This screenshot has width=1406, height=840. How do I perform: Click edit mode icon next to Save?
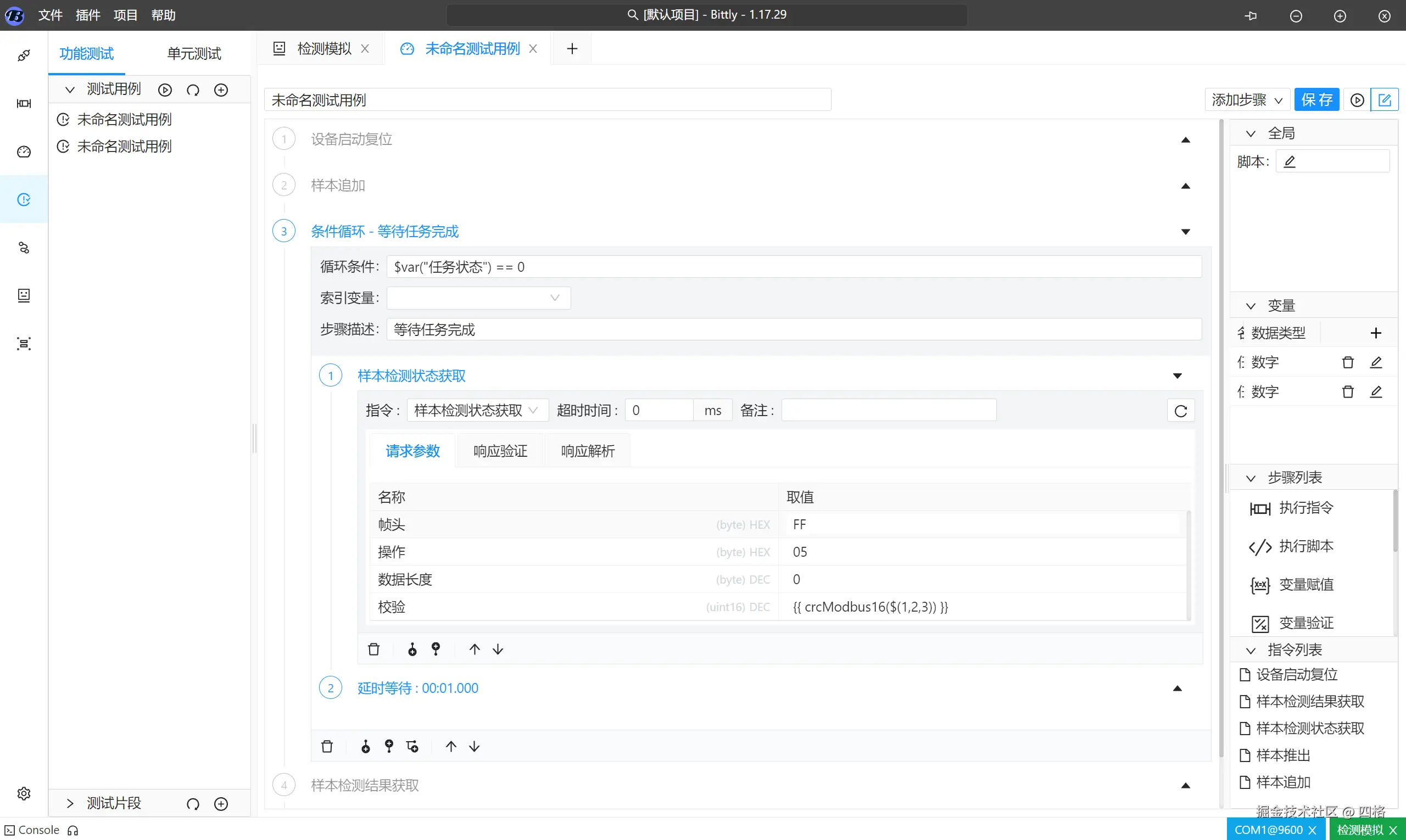1385,100
